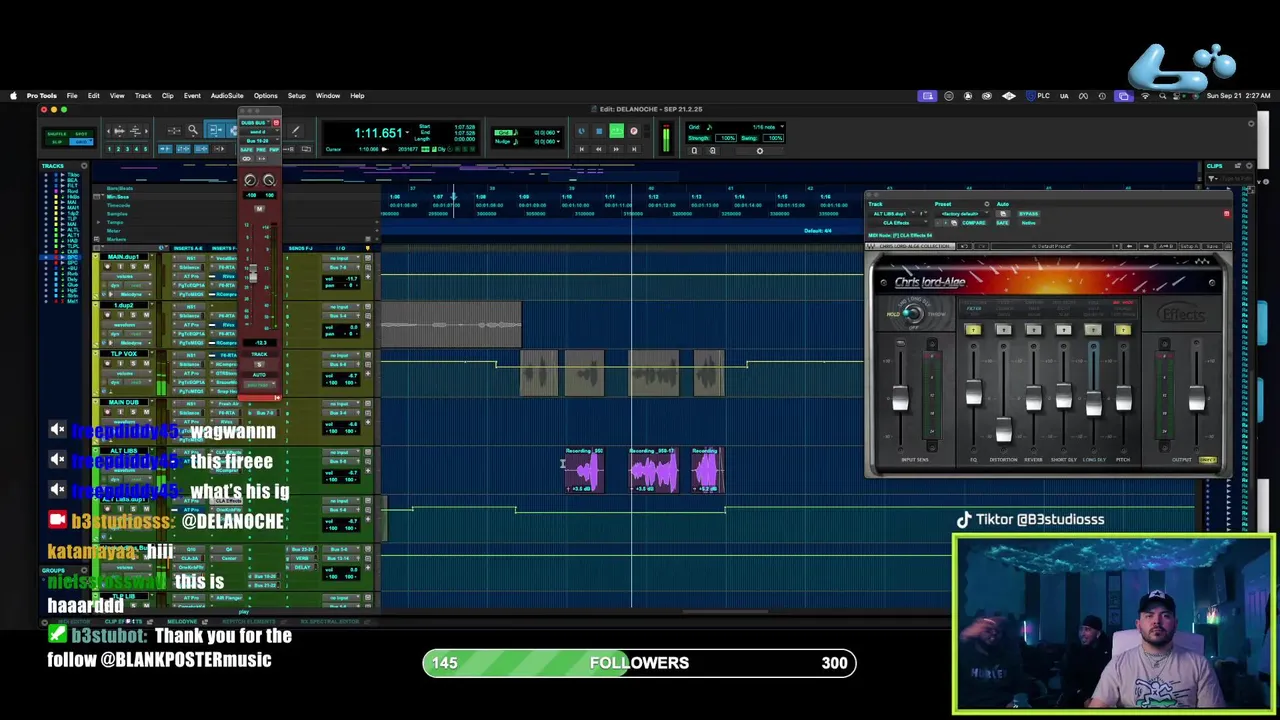
Task: Open the Options menu
Action: 265,96
